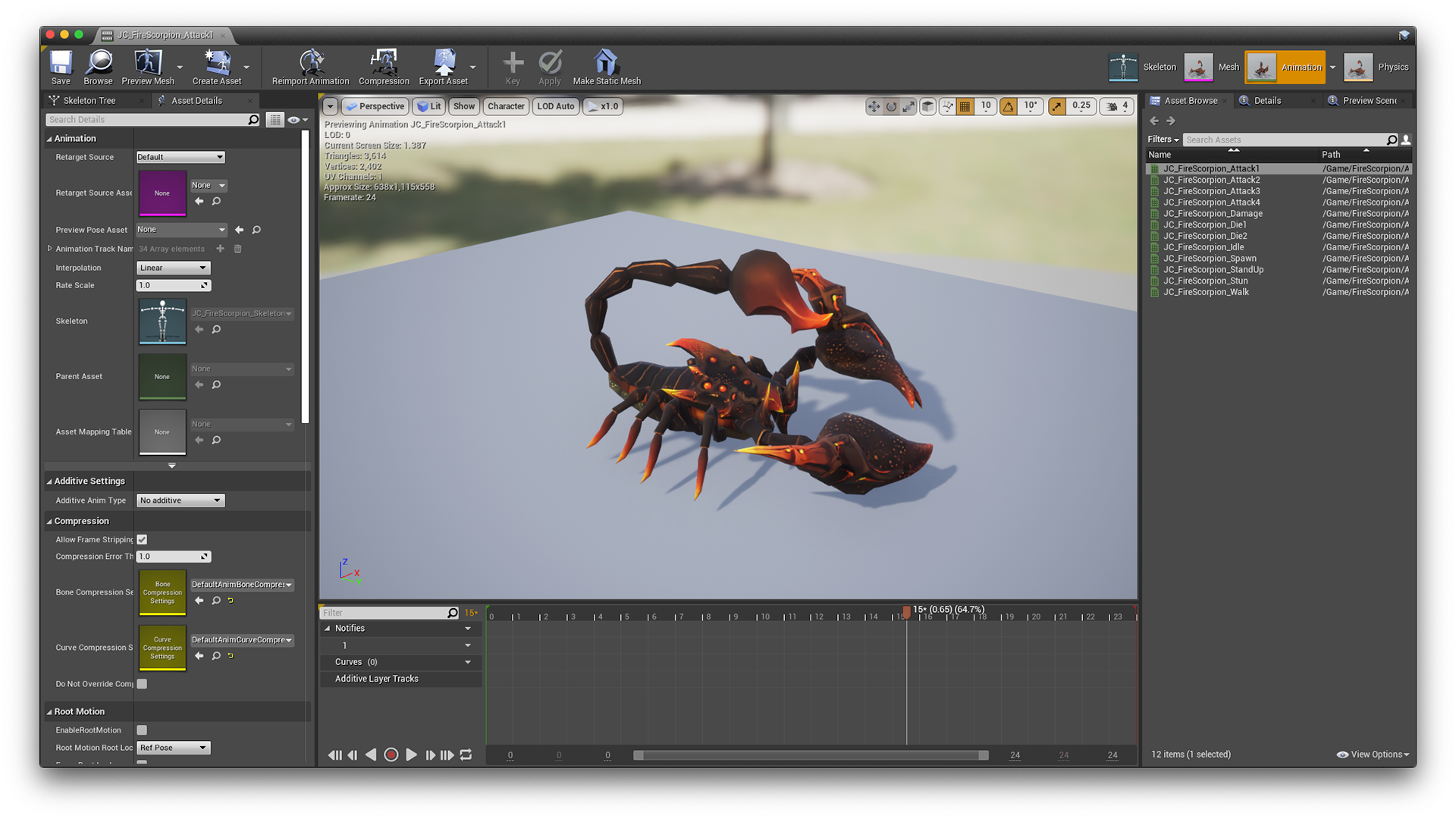This screenshot has height=819, width=1456.
Task: Open the animation Compression tool
Action: tap(384, 61)
